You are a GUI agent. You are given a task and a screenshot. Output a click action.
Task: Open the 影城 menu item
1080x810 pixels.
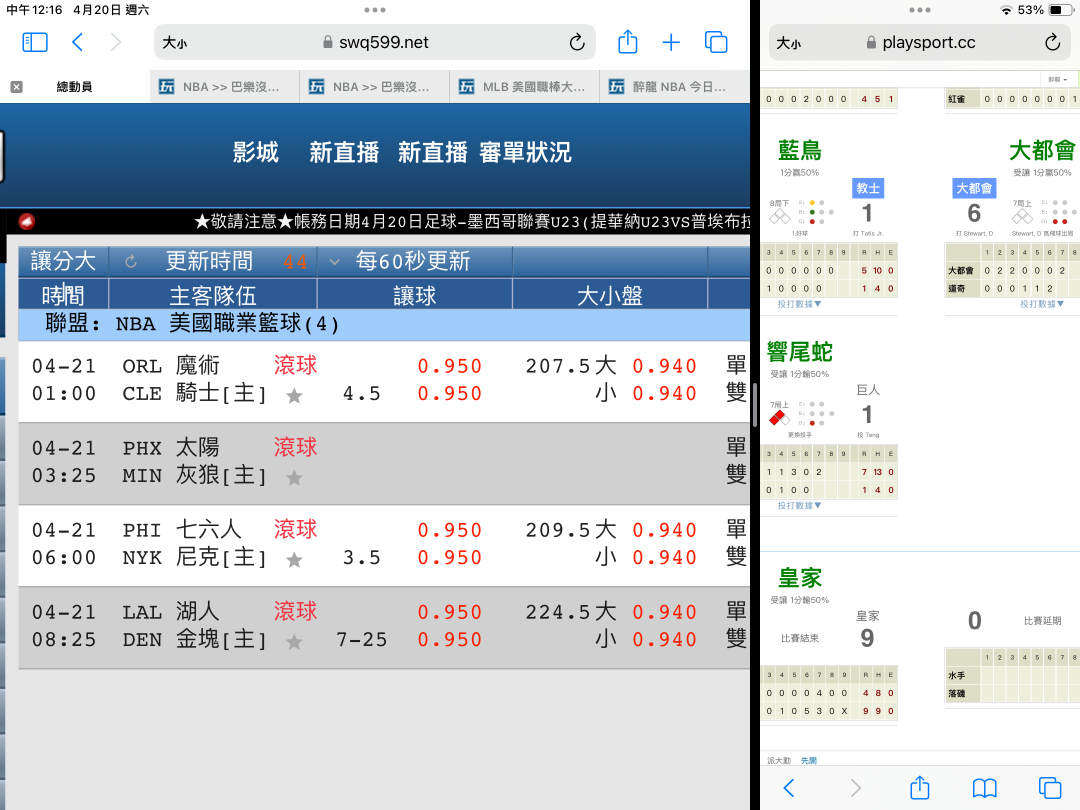pyautogui.click(x=256, y=152)
